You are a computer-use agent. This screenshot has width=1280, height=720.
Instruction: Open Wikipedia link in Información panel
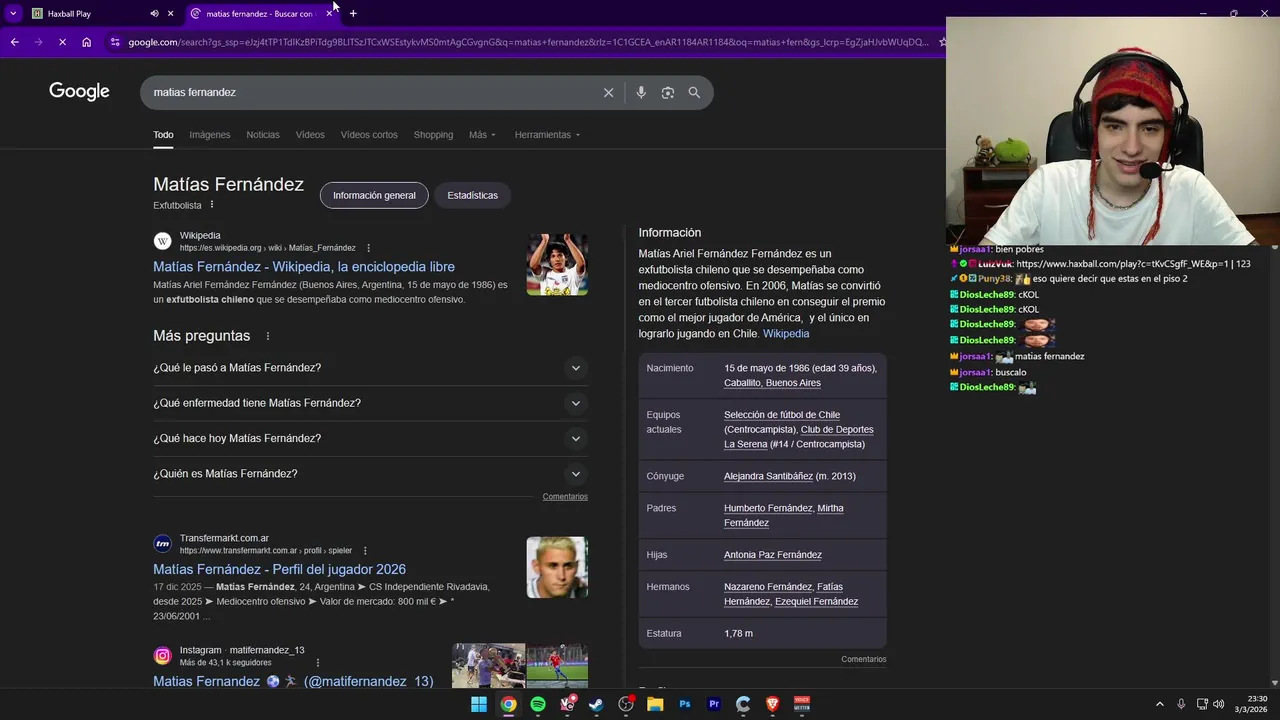pos(786,334)
